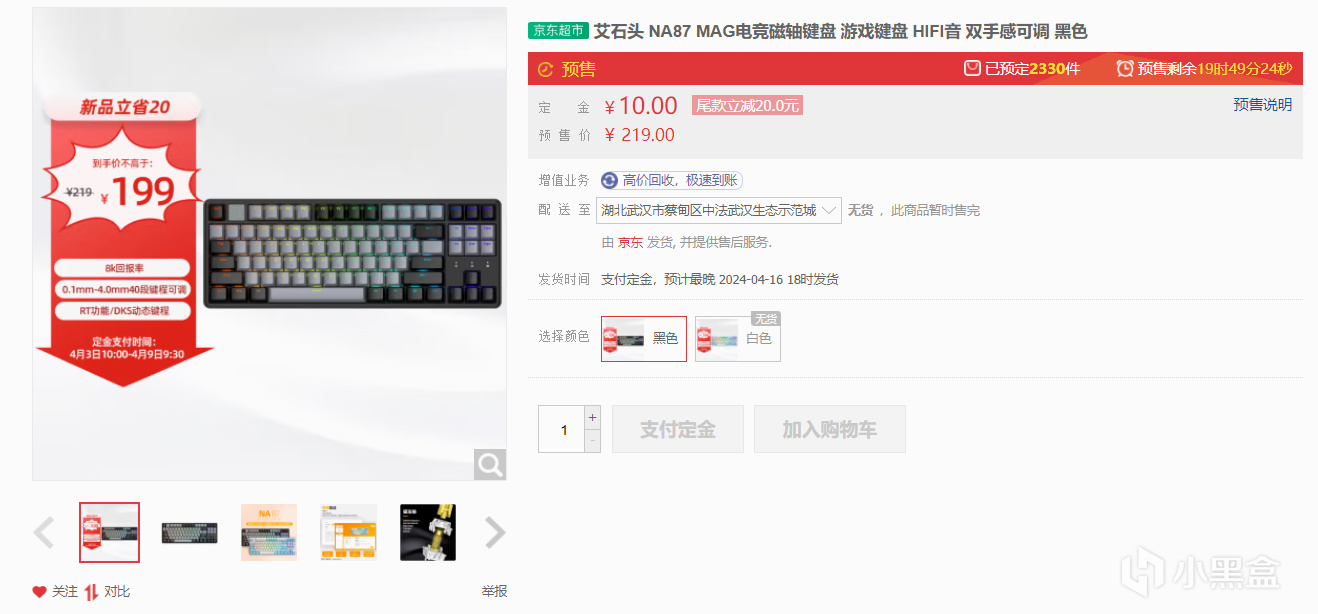1318x614 pixels.
Task: Select the plain black keyboard thumbnail
Action: coord(189,533)
